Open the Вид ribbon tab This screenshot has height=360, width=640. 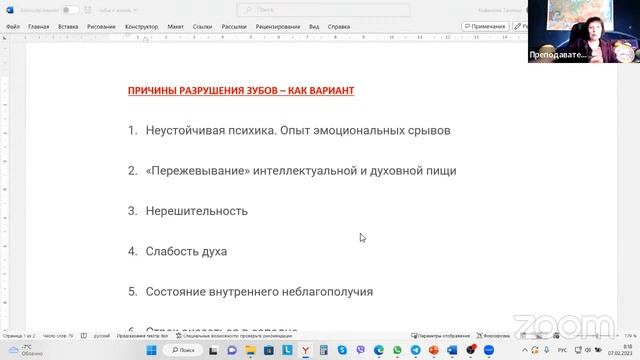[x=314, y=27]
